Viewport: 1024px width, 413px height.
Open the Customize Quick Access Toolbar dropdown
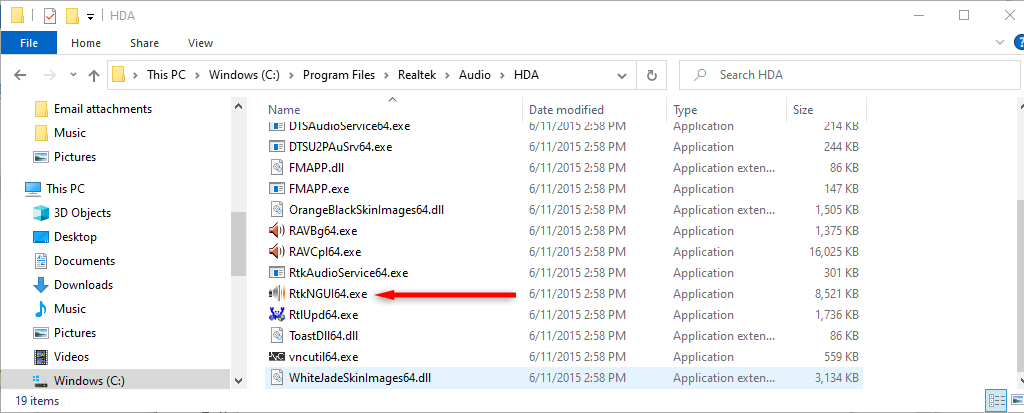pyautogui.click(x=91, y=16)
